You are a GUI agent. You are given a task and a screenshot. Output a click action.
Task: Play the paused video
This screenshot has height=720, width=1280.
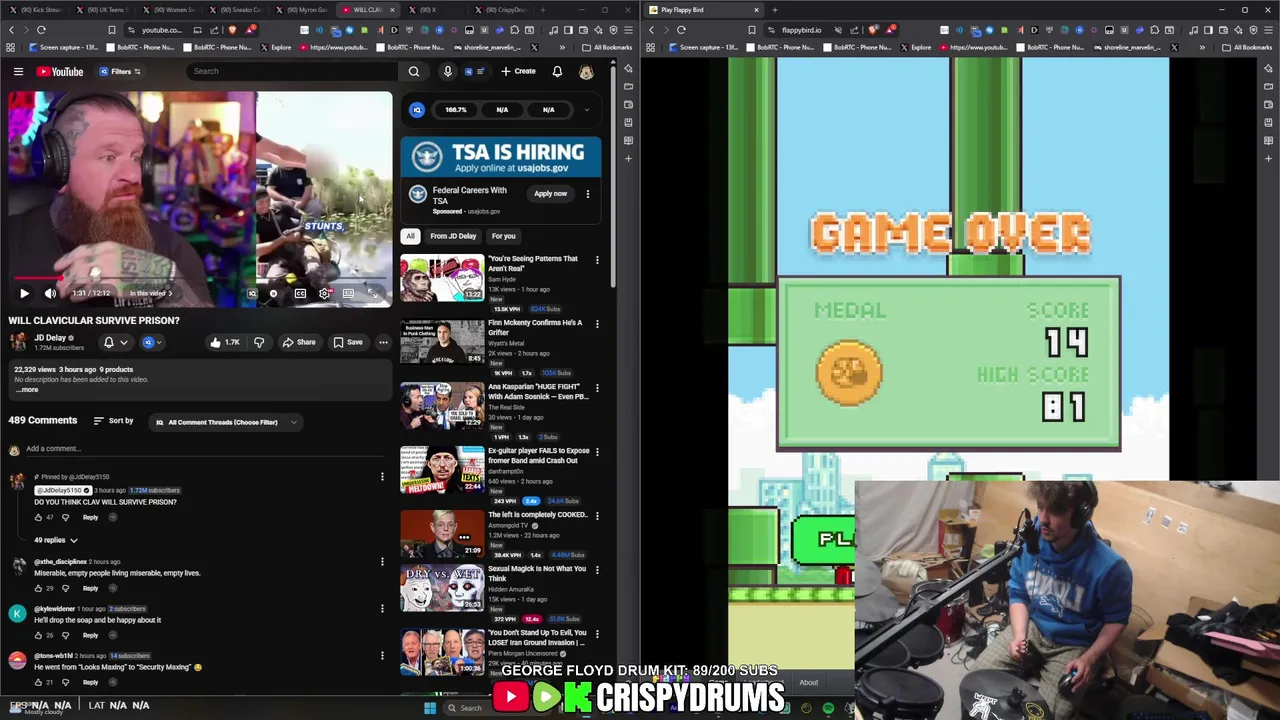24,293
